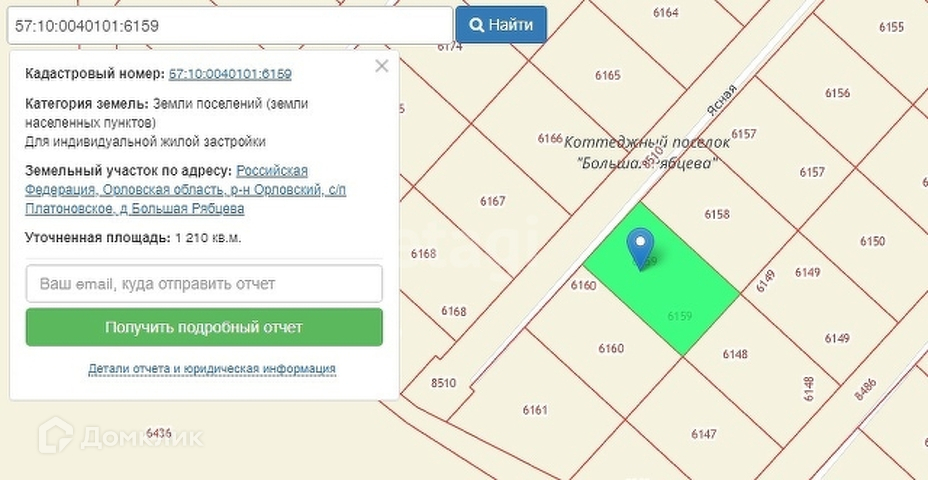
Task: Select parcel 6167 on the map
Action: tap(492, 202)
